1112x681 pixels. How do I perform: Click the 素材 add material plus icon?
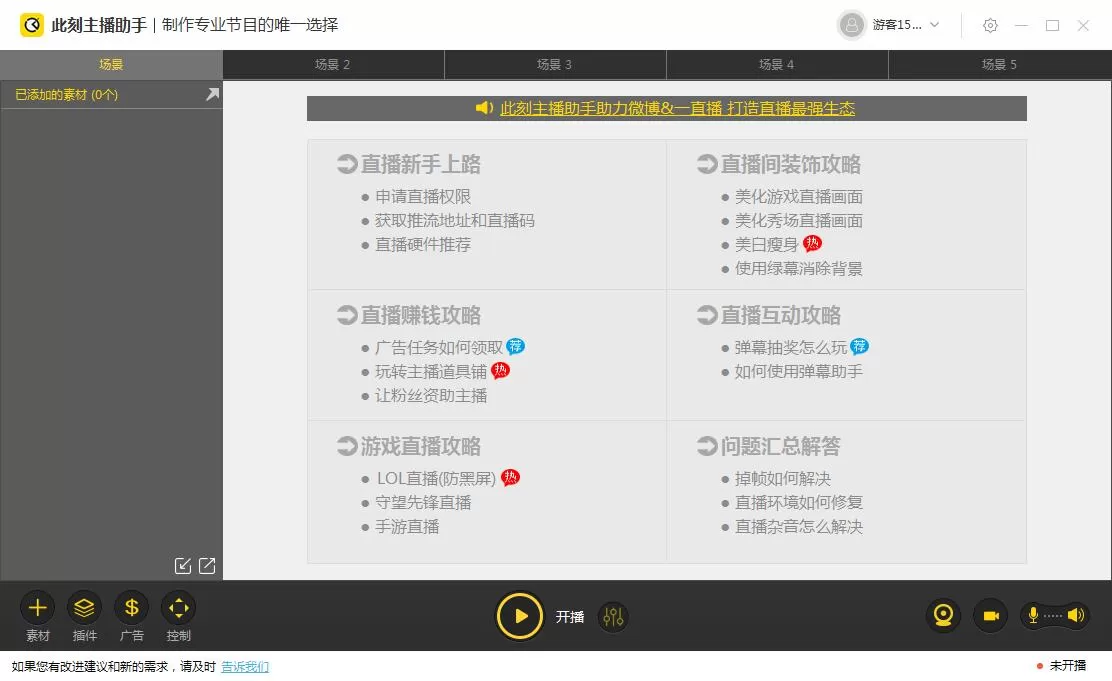(38, 608)
